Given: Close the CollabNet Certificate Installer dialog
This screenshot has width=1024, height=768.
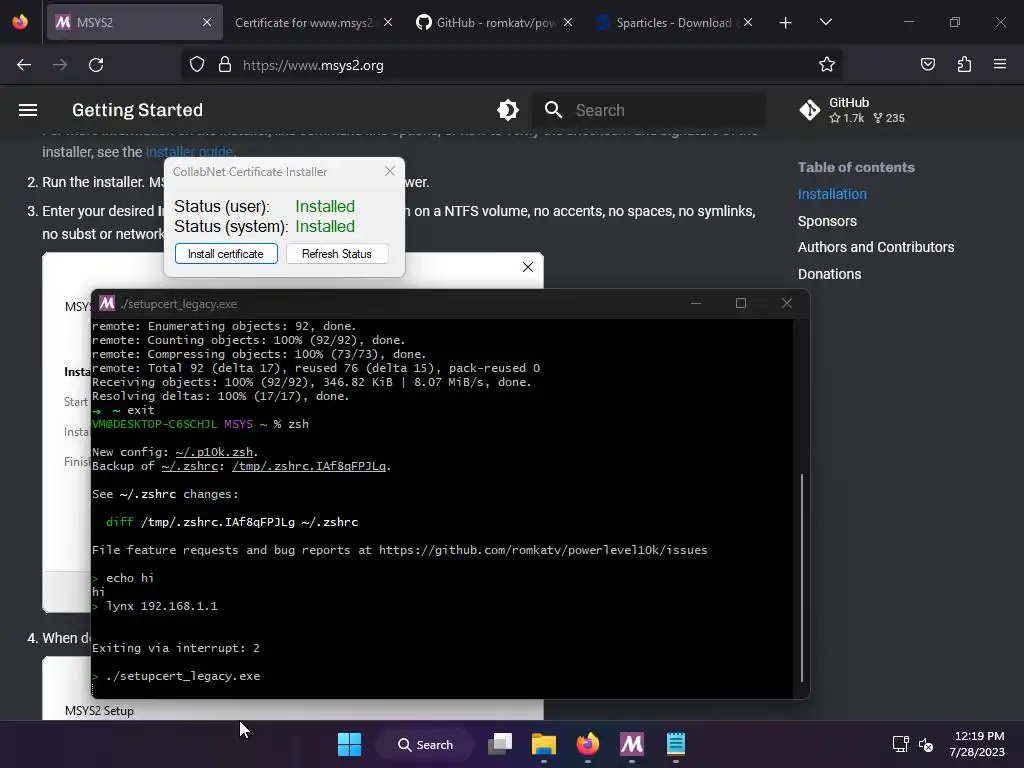Looking at the screenshot, I should pyautogui.click(x=390, y=171).
